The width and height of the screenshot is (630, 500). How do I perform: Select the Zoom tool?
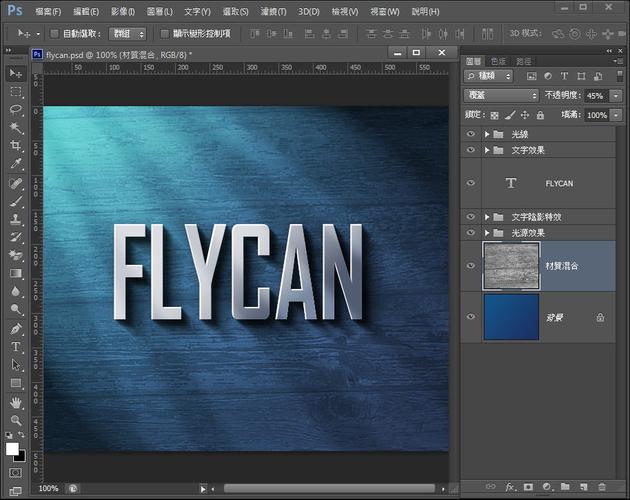click(x=16, y=420)
